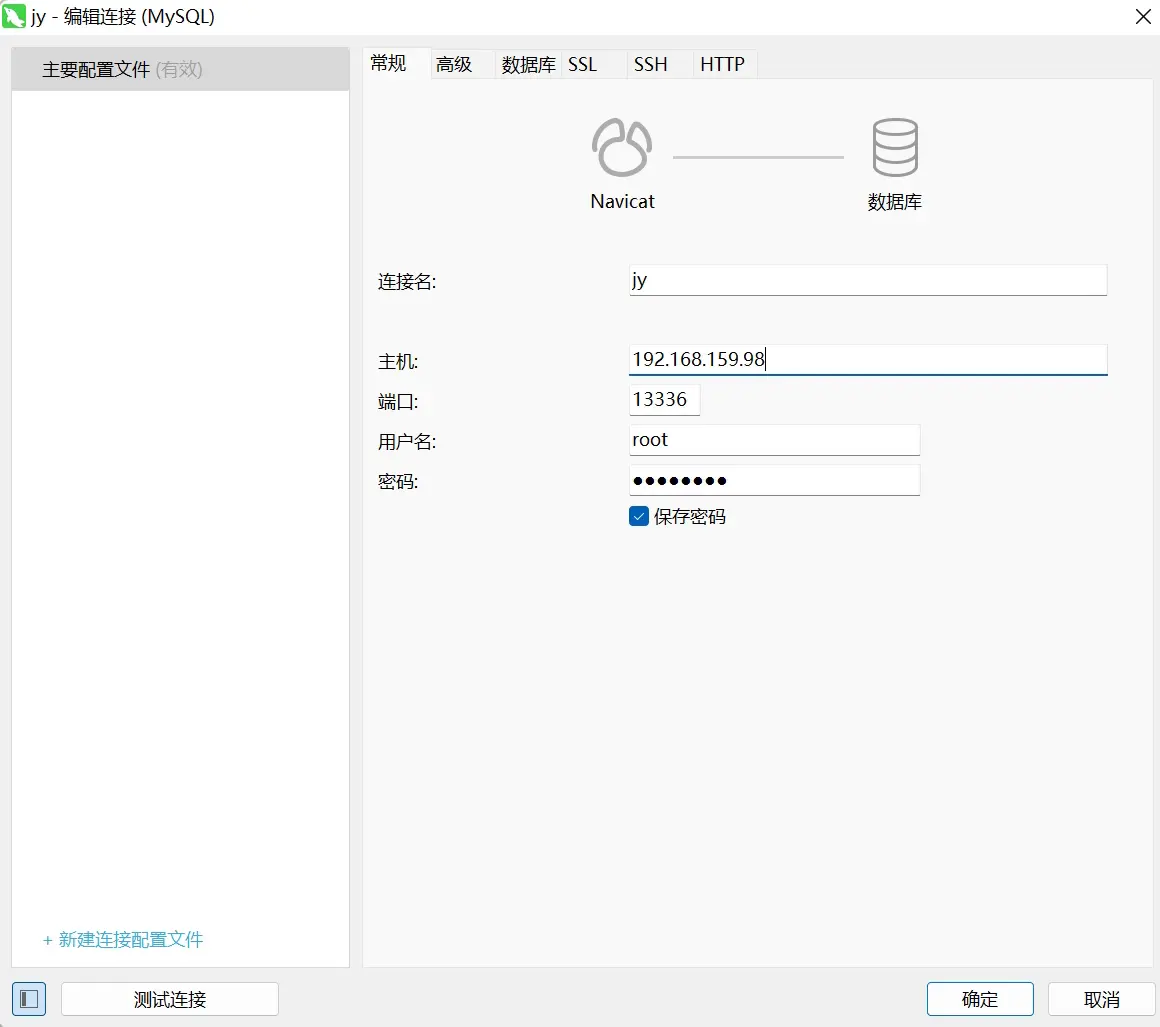Click the 测试连接 button
Screen dimensions: 1160x1027
click(170, 999)
